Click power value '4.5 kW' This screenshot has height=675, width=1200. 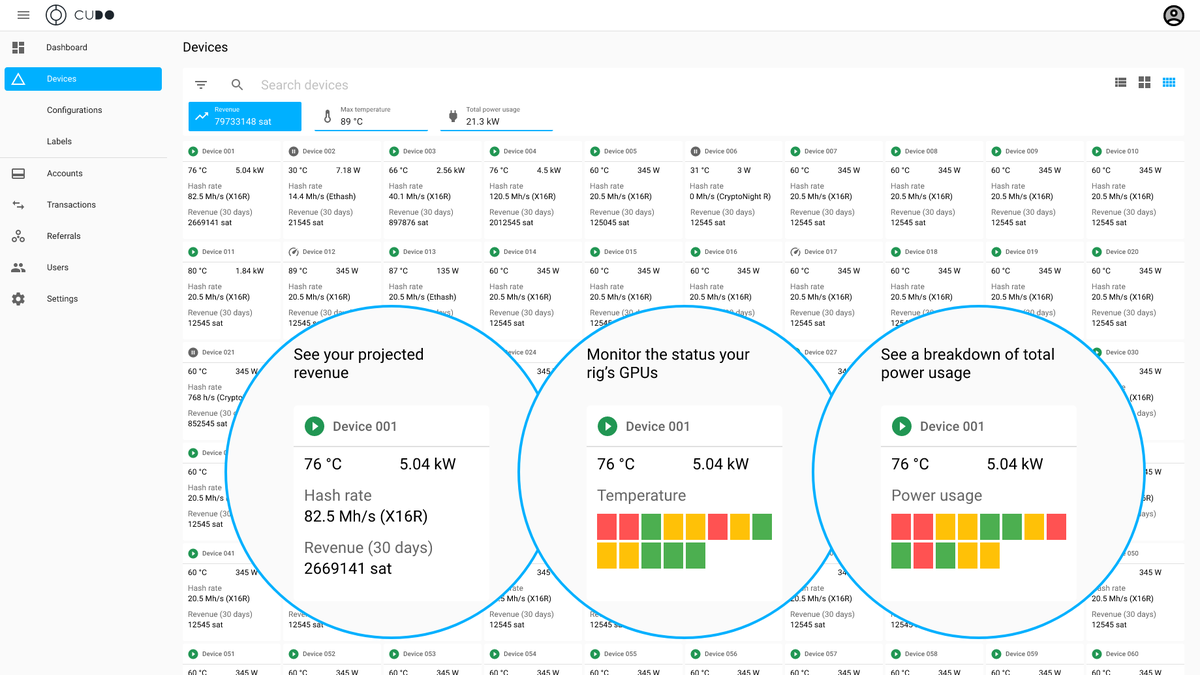point(549,171)
